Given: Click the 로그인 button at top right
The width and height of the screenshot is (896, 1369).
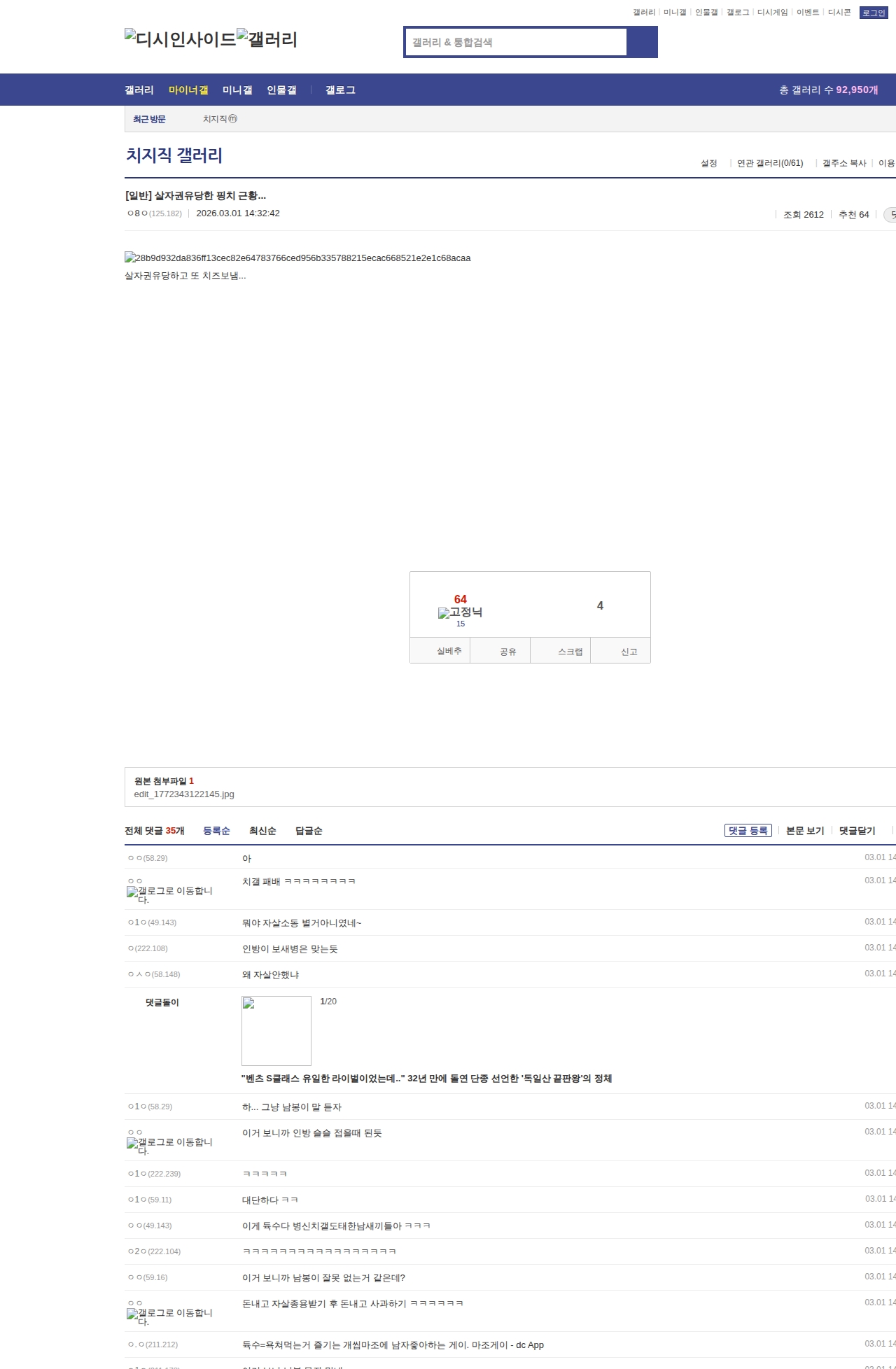Looking at the screenshot, I should 873,13.
